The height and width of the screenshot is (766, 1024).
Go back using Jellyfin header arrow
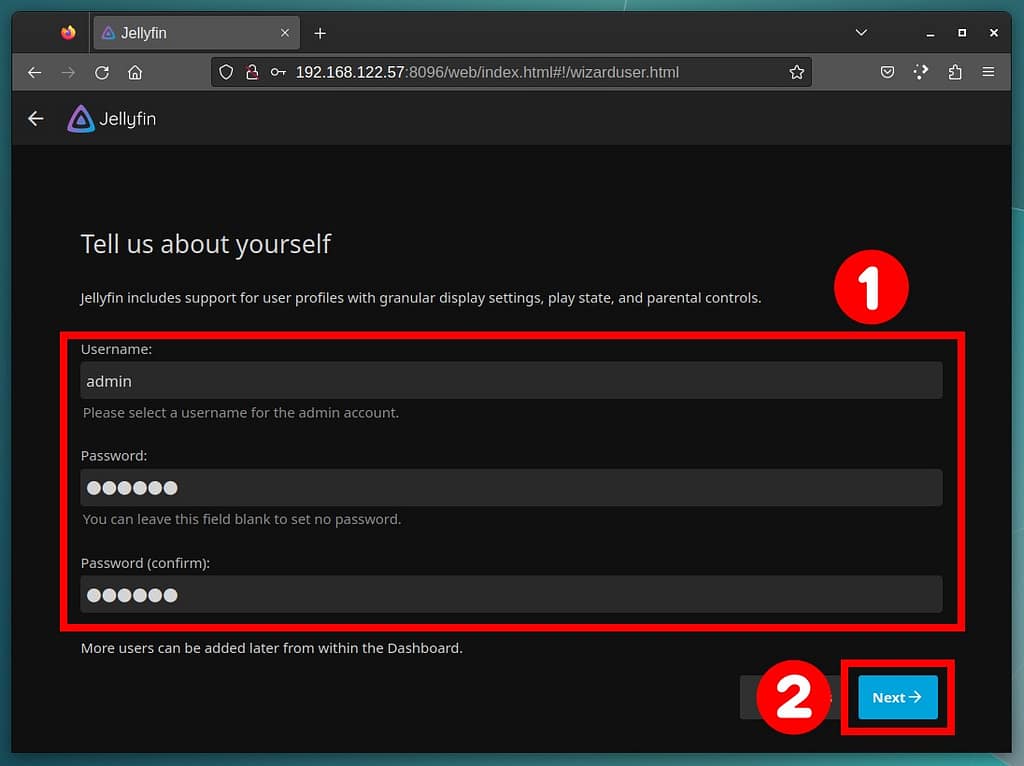(x=36, y=119)
